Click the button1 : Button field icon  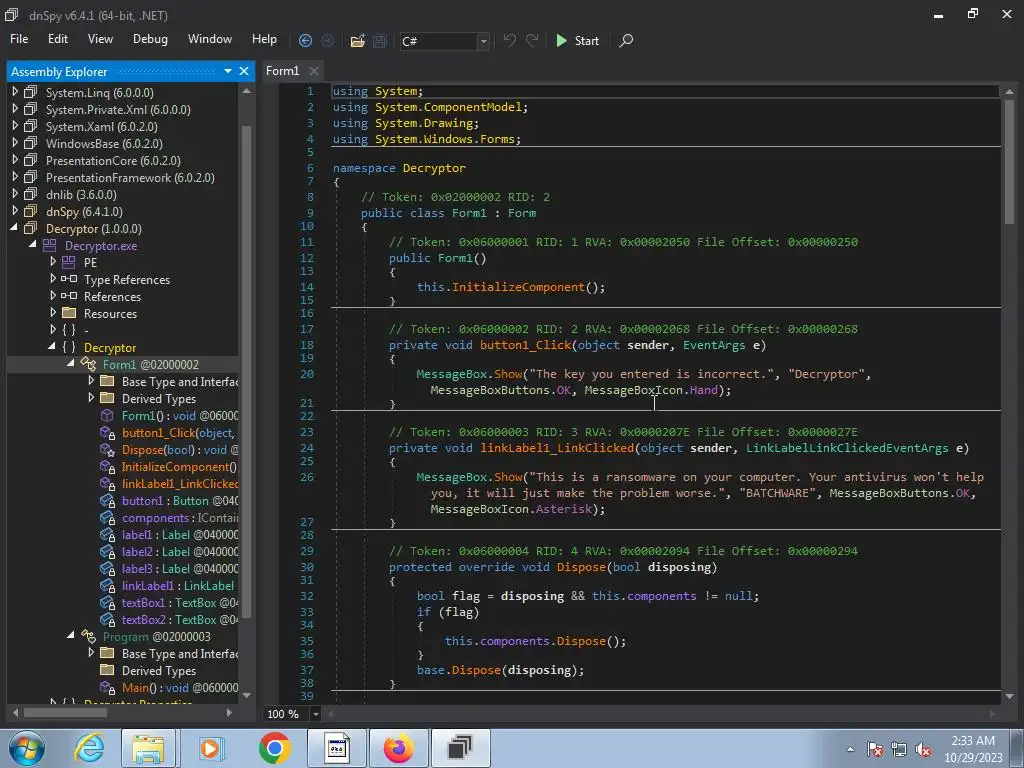(107, 500)
